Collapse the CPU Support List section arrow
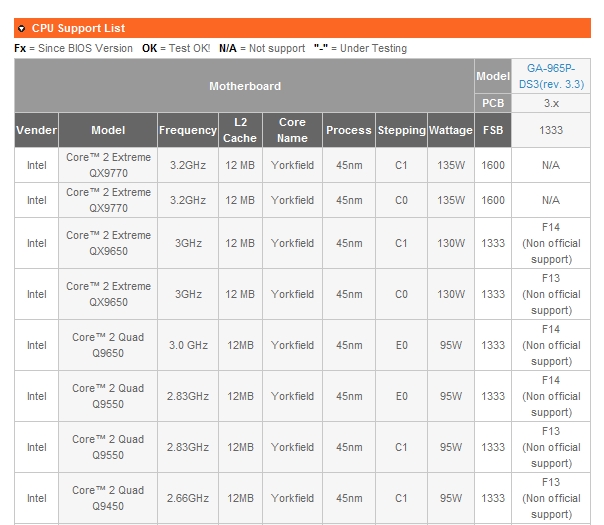The width and height of the screenshot is (604, 525). 22,29
